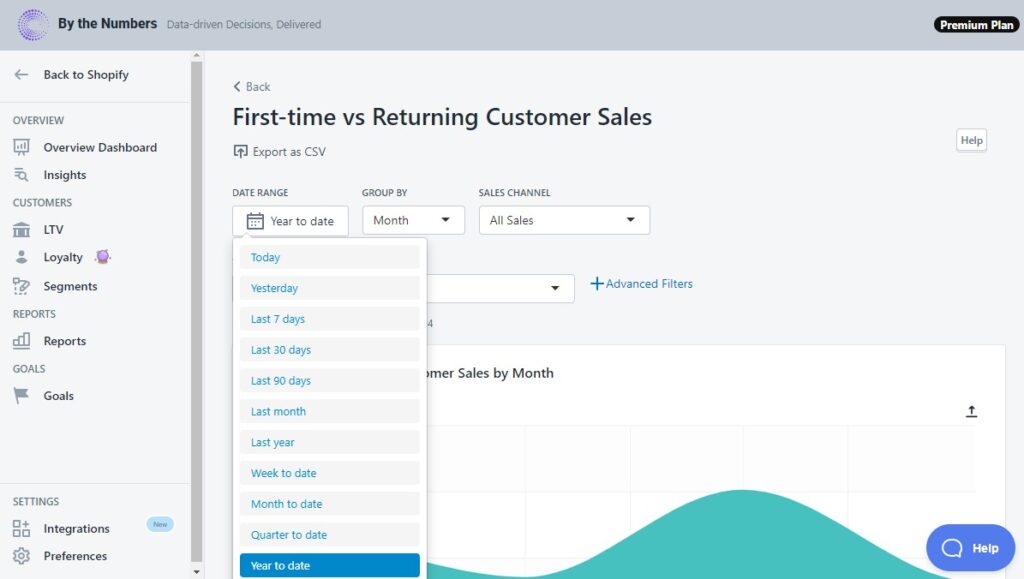Open the Year to date date range picker
Screen dimensions: 1024x579
tap(290, 221)
